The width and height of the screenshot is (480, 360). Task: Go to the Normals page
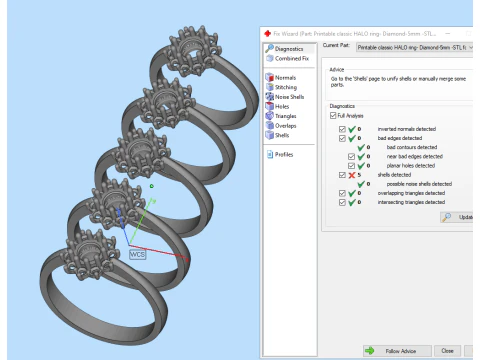tap(285, 78)
